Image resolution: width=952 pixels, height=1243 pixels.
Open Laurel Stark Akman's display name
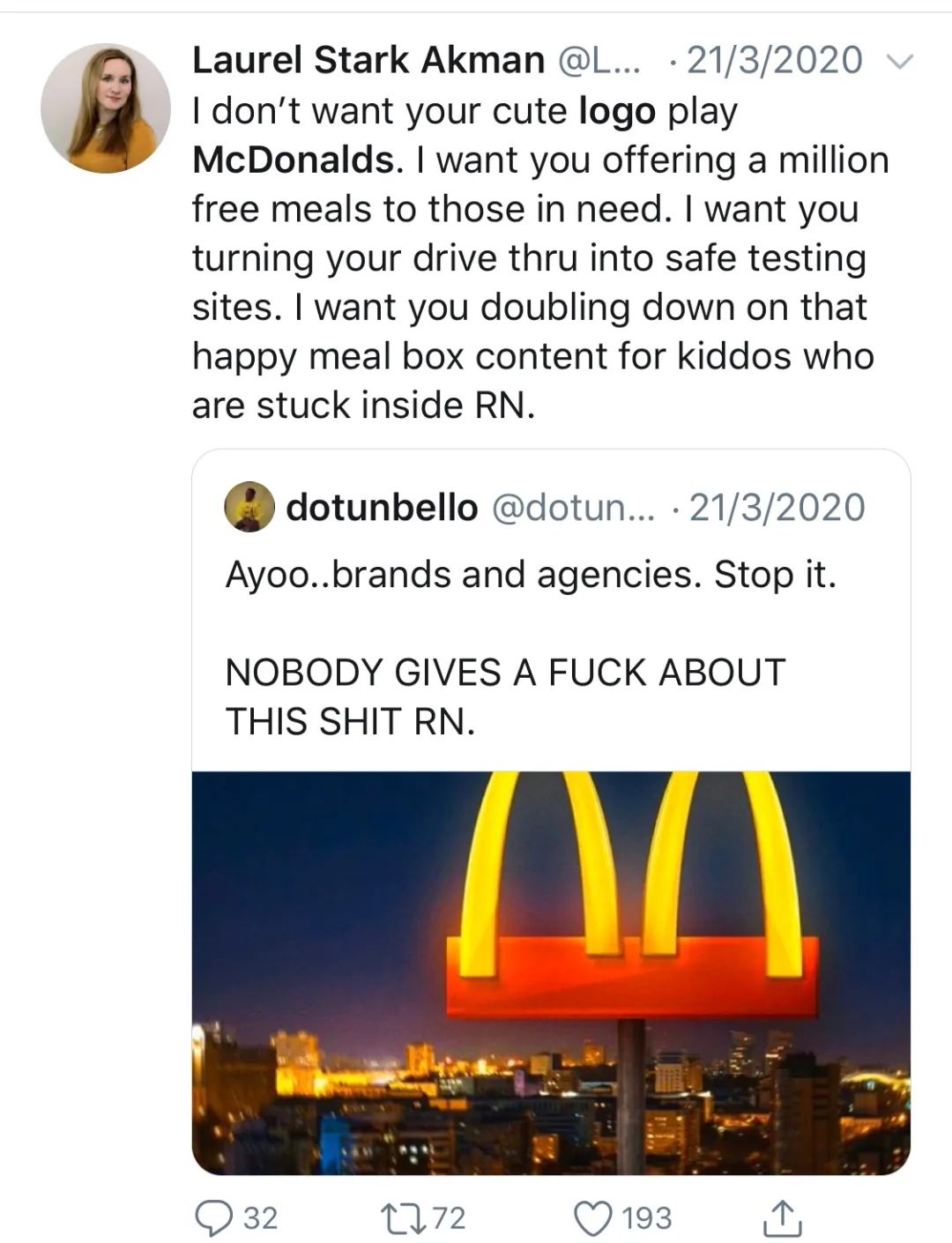[x=368, y=60]
